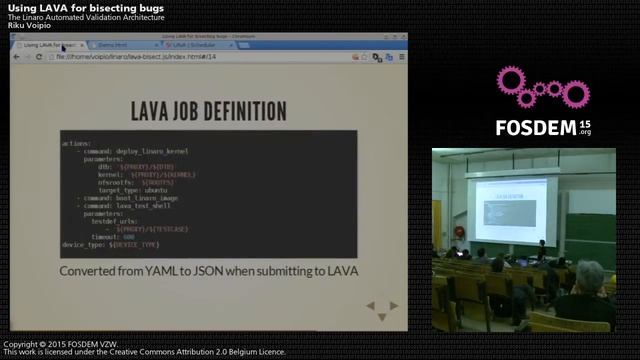Open the Chromium hamburger menu
This screenshot has width=640, height=360.
point(402,57)
